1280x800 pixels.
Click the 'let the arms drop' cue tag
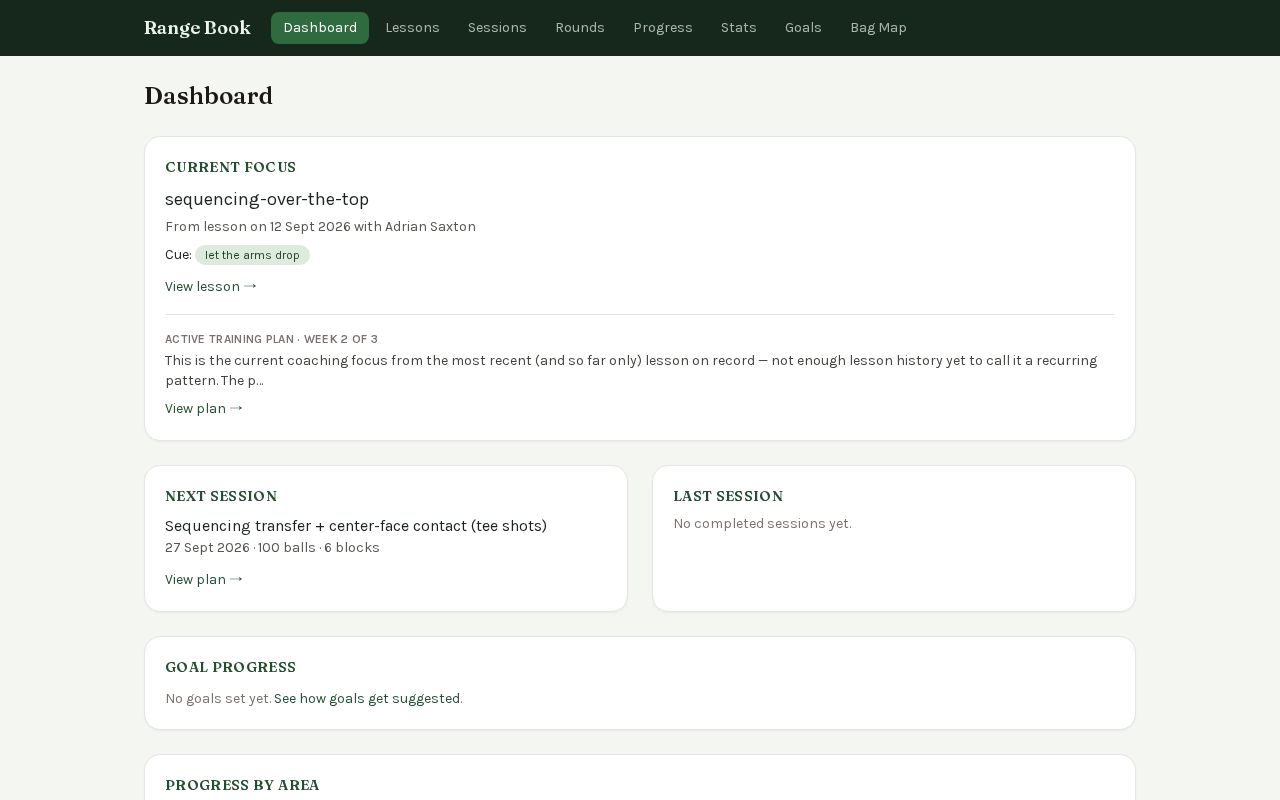point(252,255)
